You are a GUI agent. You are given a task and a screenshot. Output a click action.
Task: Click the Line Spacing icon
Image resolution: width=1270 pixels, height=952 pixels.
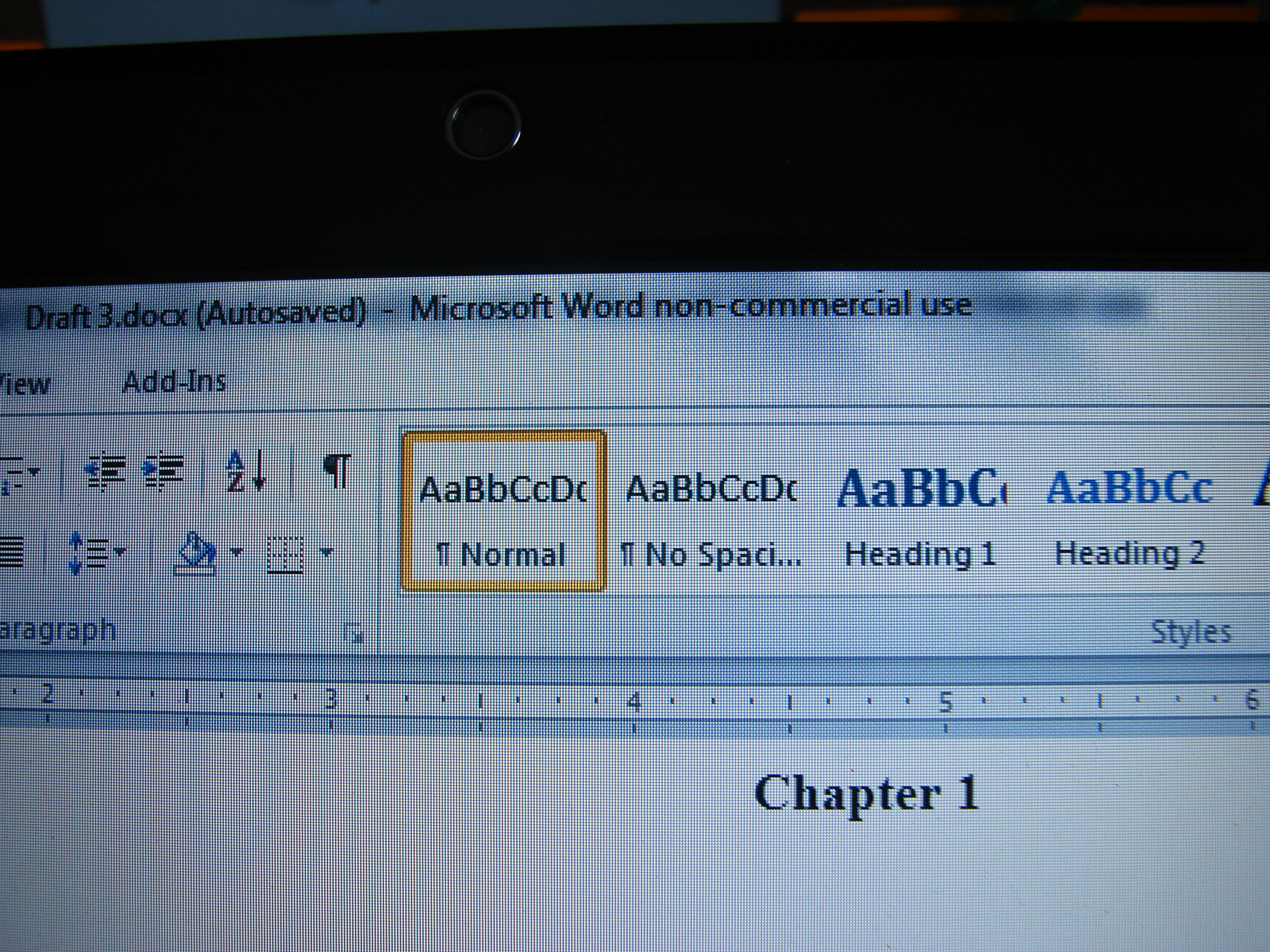tap(87, 553)
